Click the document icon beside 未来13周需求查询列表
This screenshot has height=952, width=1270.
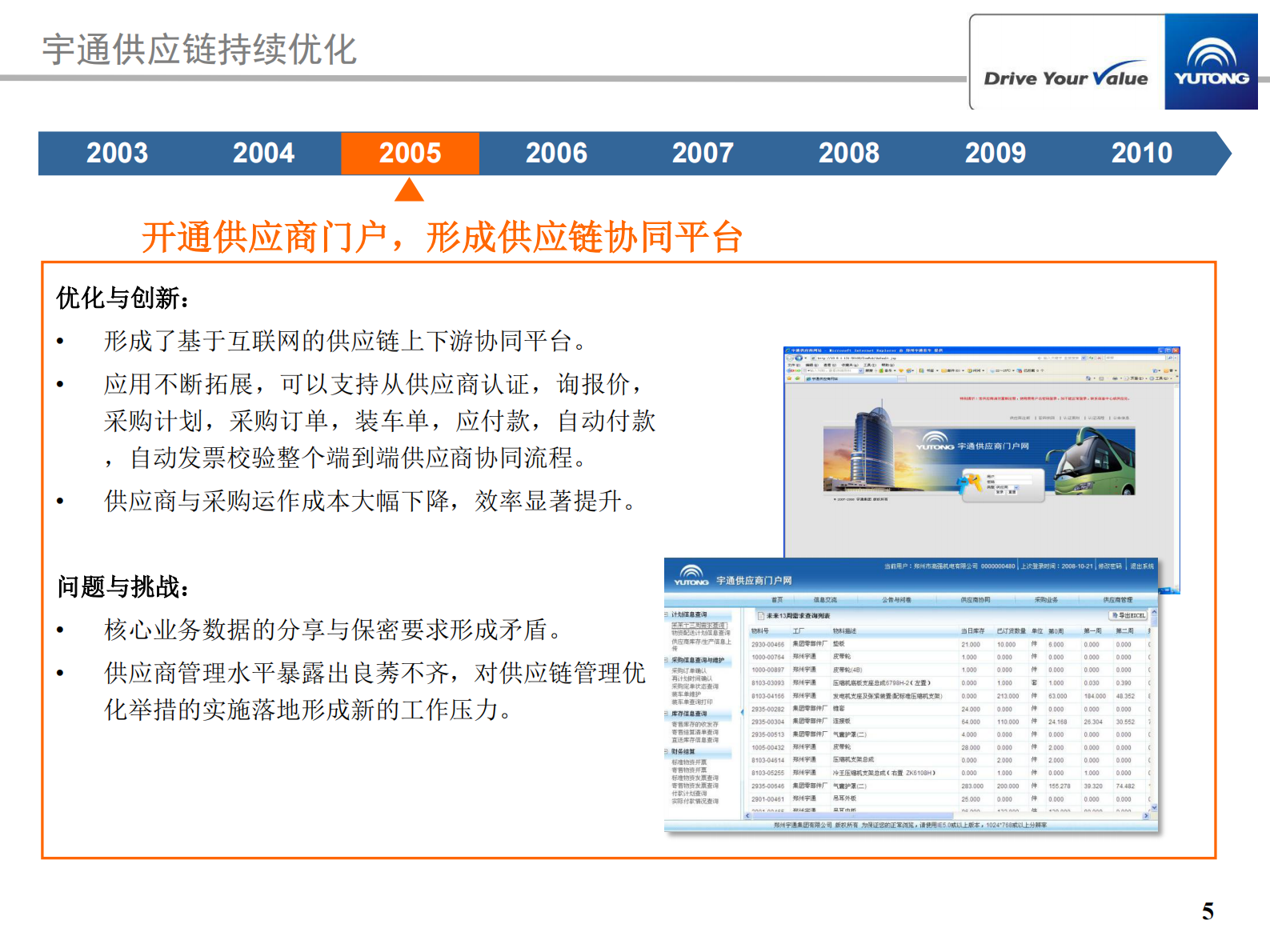[x=761, y=616]
